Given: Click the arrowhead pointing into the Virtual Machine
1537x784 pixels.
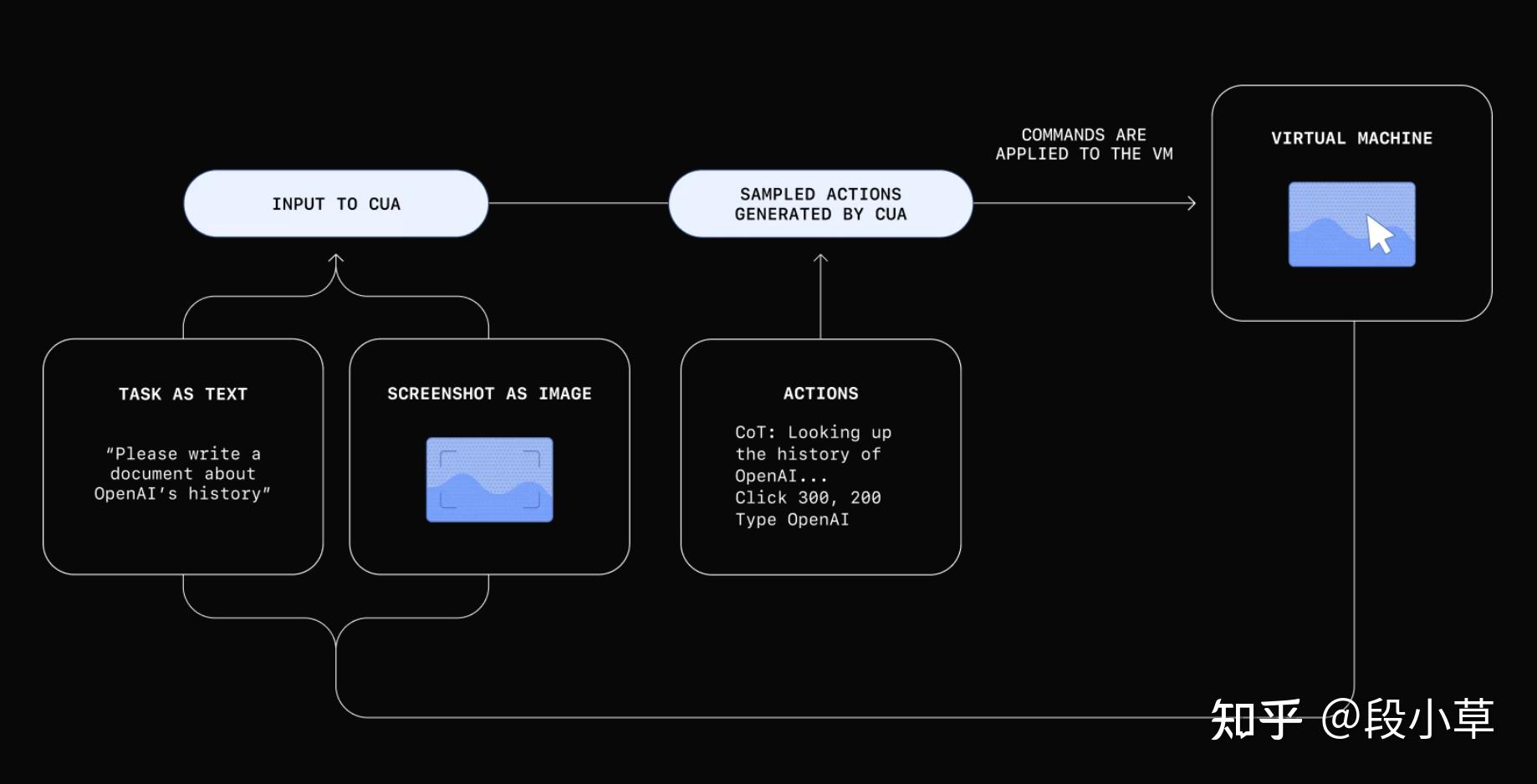Looking at the screenshot, I should point(1191,203).
